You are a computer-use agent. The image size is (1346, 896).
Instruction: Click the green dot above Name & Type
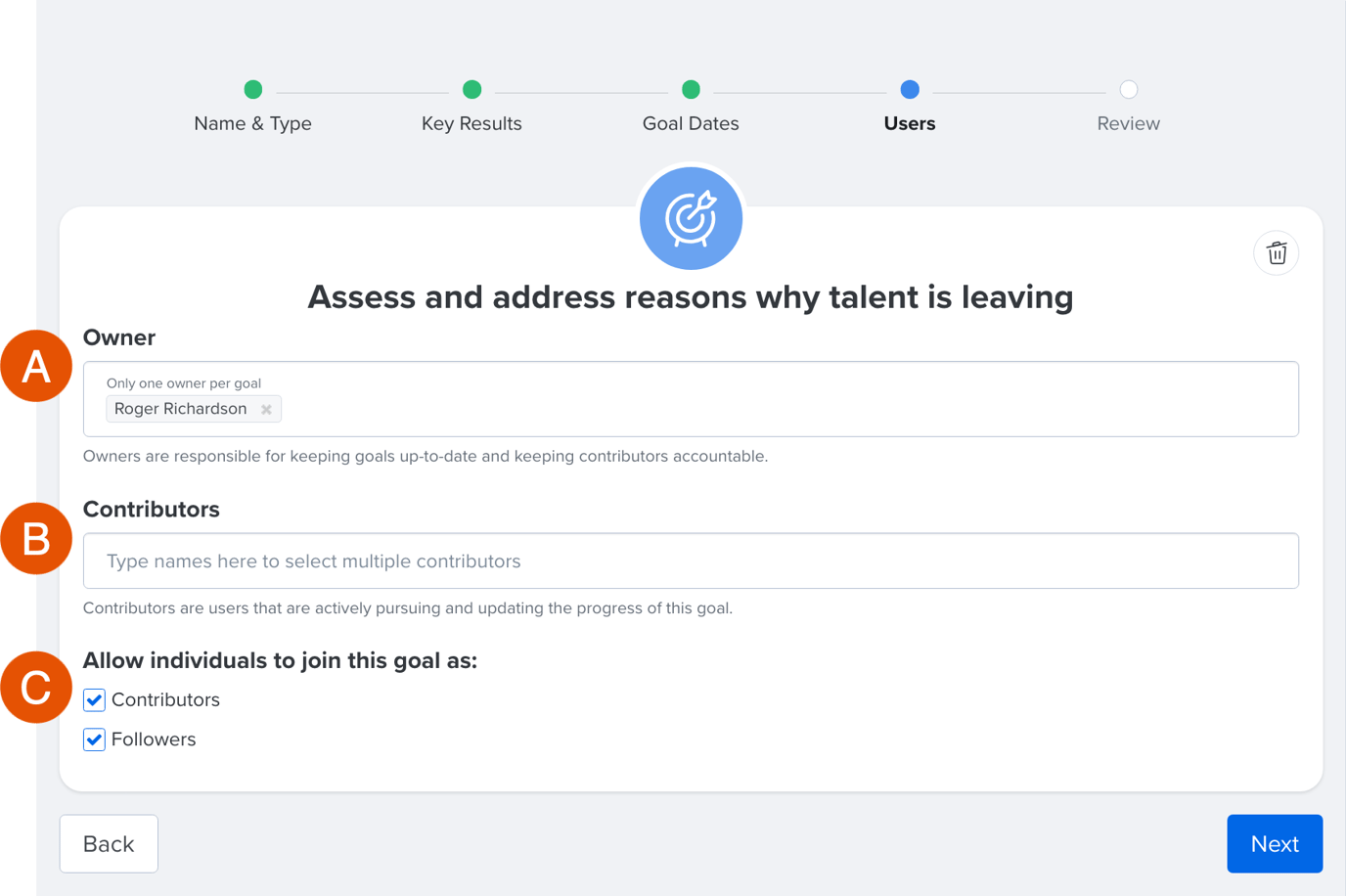(x=253, y=90)
